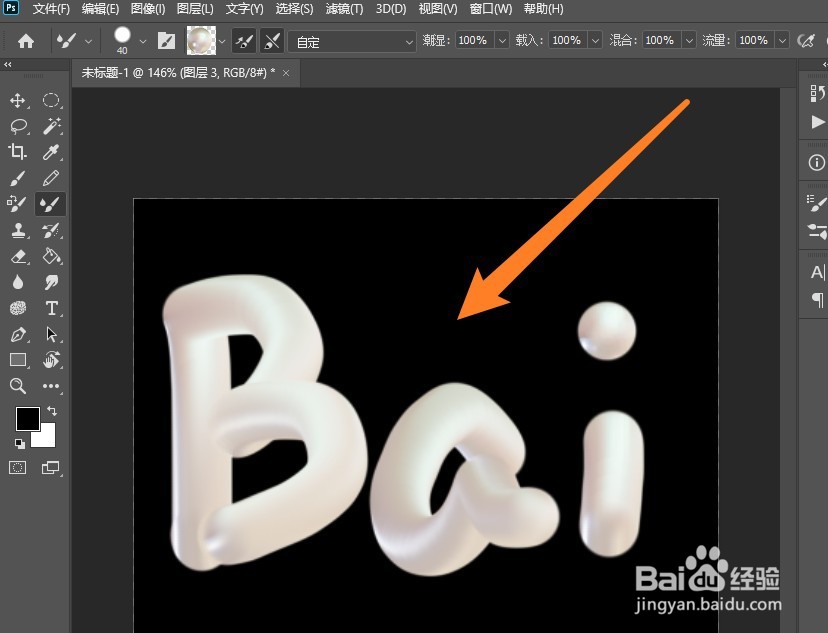Click the current brush load swatch

click(201, 41)
